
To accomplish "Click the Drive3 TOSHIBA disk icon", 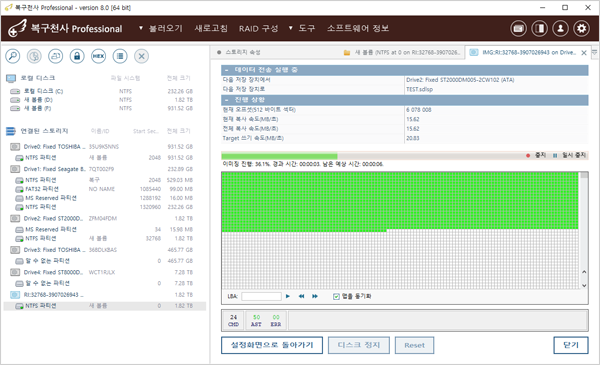I will coord(15,250).
